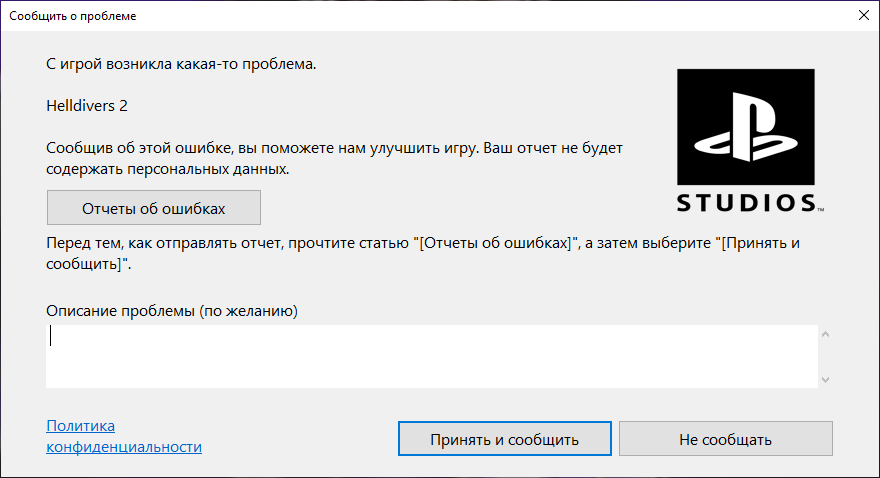Click the down arrow of description scrollbar

tap(825, 380)
